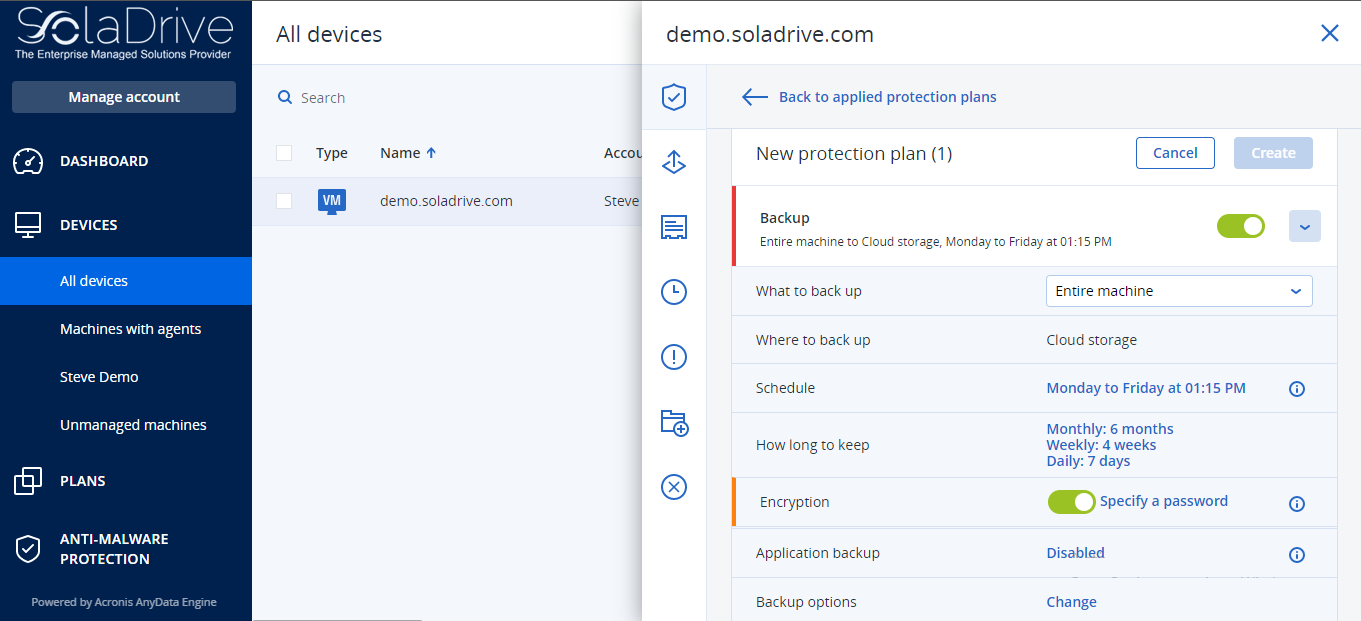
Task: Click the Encryption info icon
Action: click(1297, 504)
